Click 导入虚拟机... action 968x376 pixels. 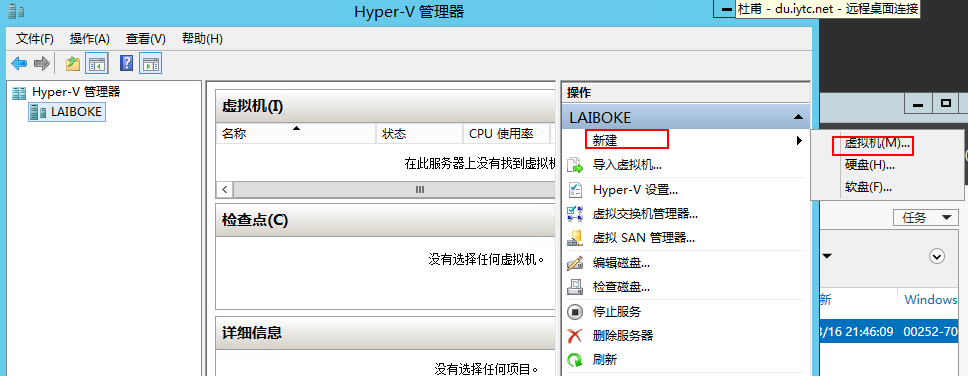(627, 165)
